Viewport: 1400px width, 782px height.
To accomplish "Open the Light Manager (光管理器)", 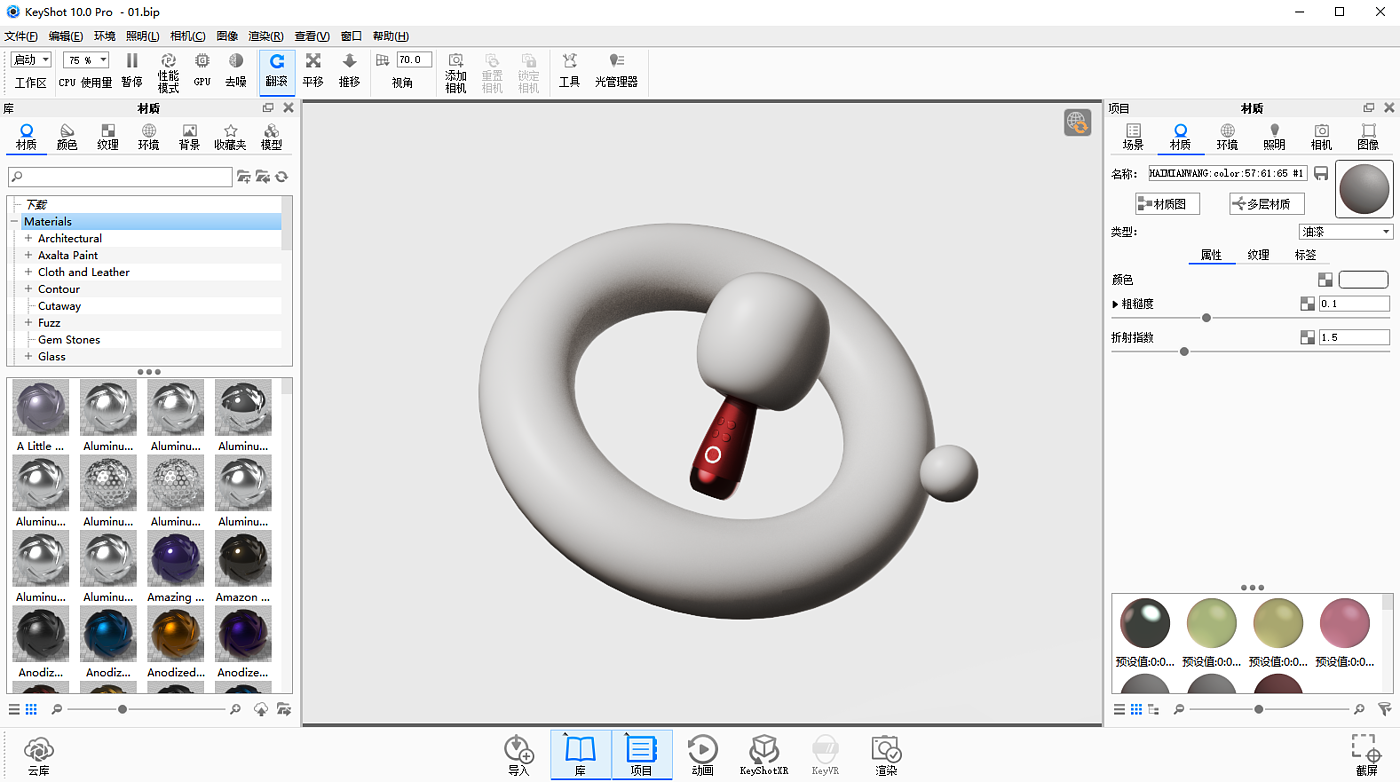I will [616, 70].
